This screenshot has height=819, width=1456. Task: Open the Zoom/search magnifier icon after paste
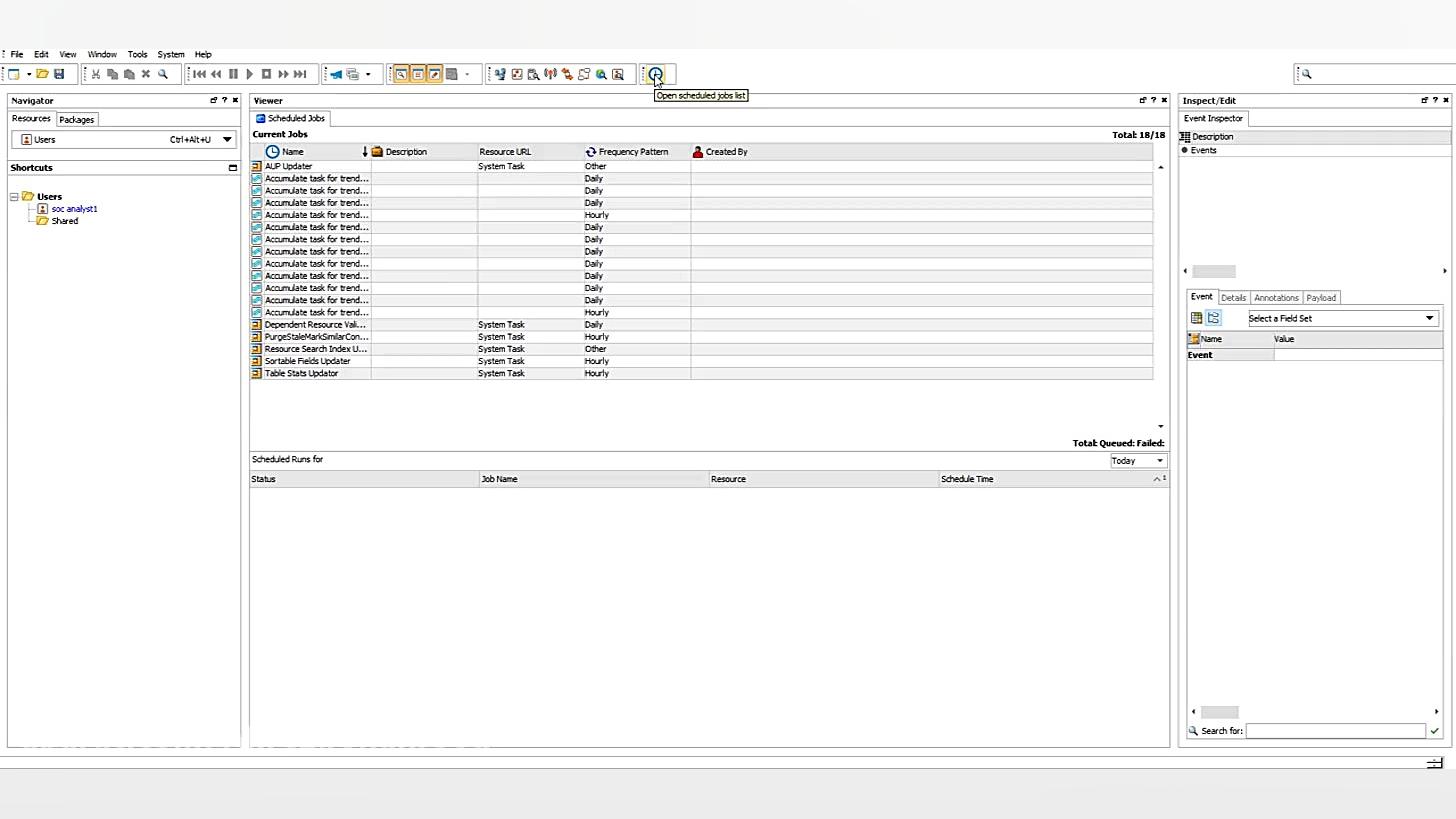point(163,74)
